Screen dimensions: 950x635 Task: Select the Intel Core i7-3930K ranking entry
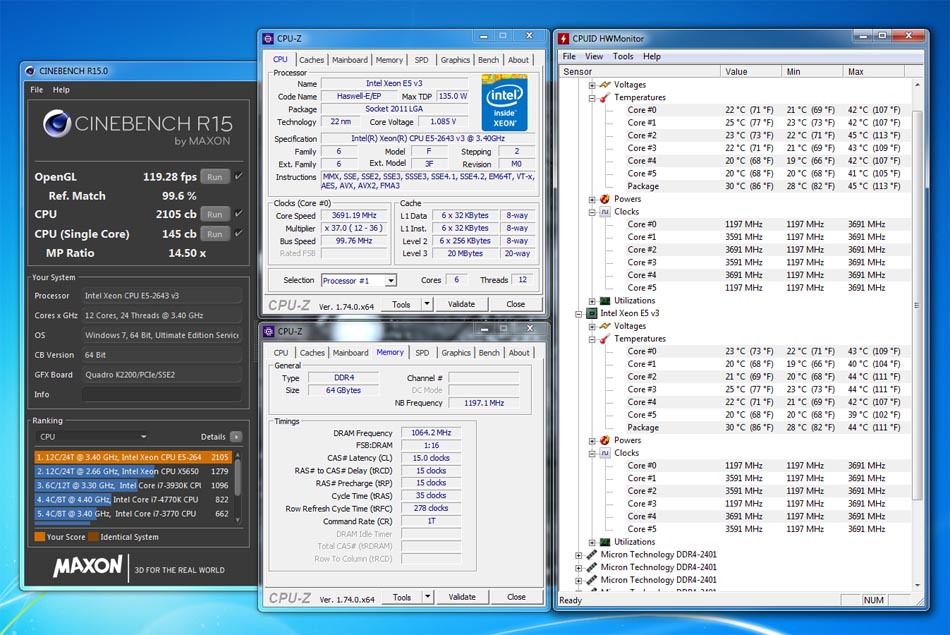[x=133, y=485]
